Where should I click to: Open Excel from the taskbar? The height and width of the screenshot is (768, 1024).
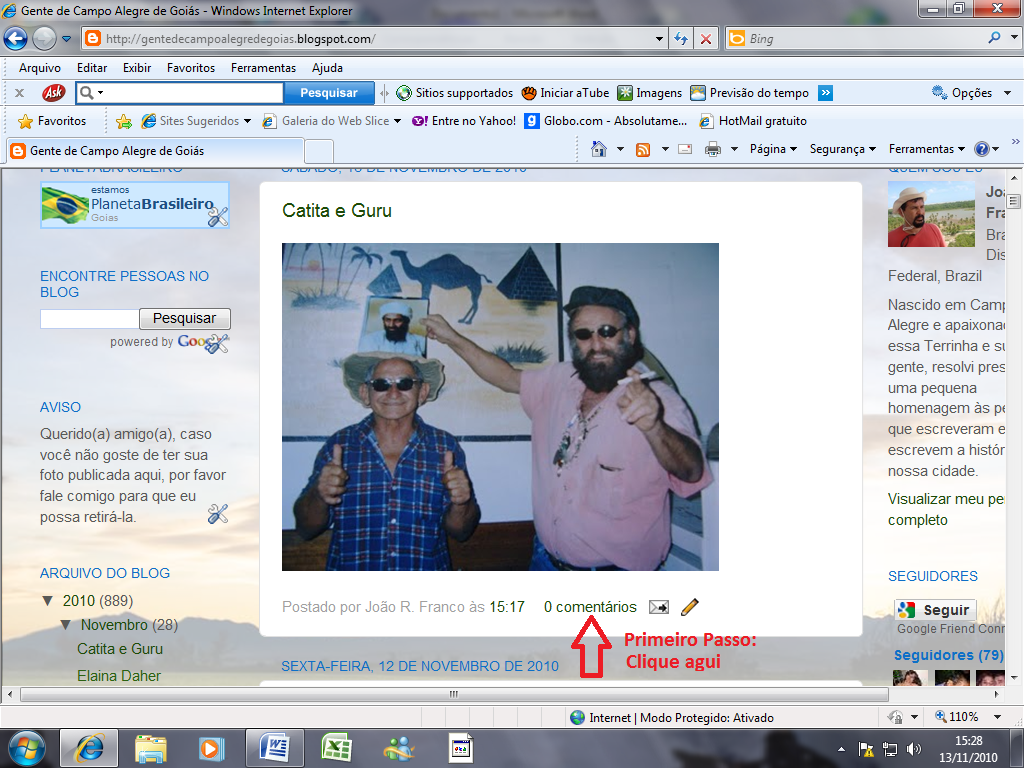coord(336,748)
